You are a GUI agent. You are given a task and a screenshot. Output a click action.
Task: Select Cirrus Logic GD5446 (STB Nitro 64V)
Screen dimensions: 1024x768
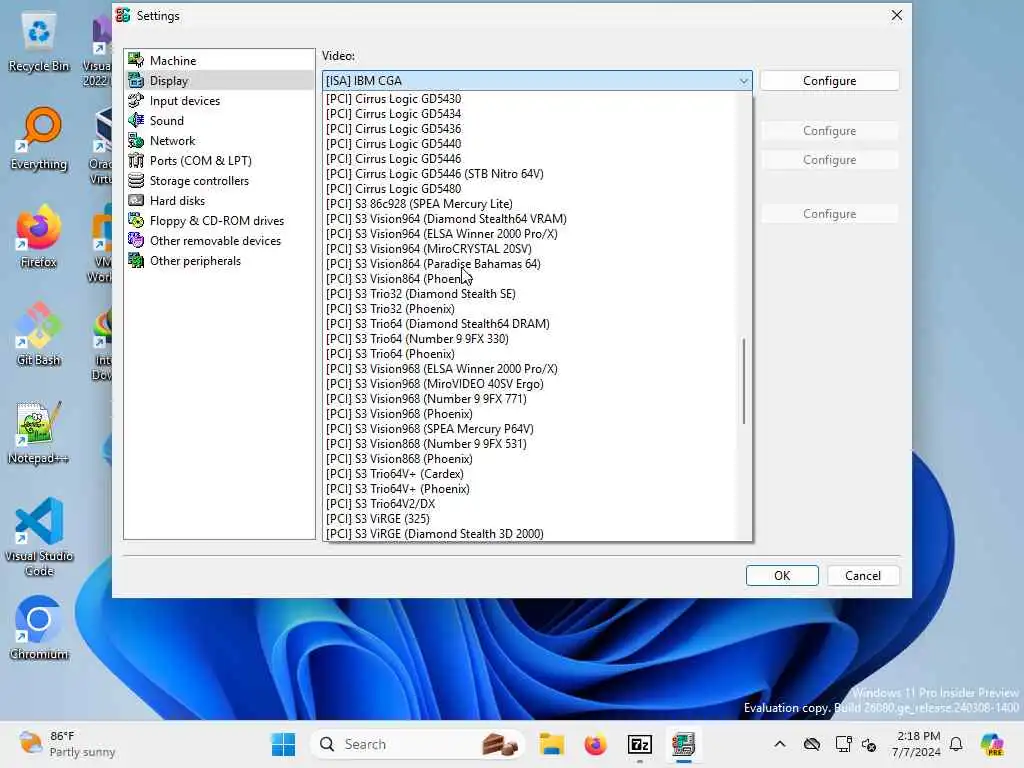530,174
